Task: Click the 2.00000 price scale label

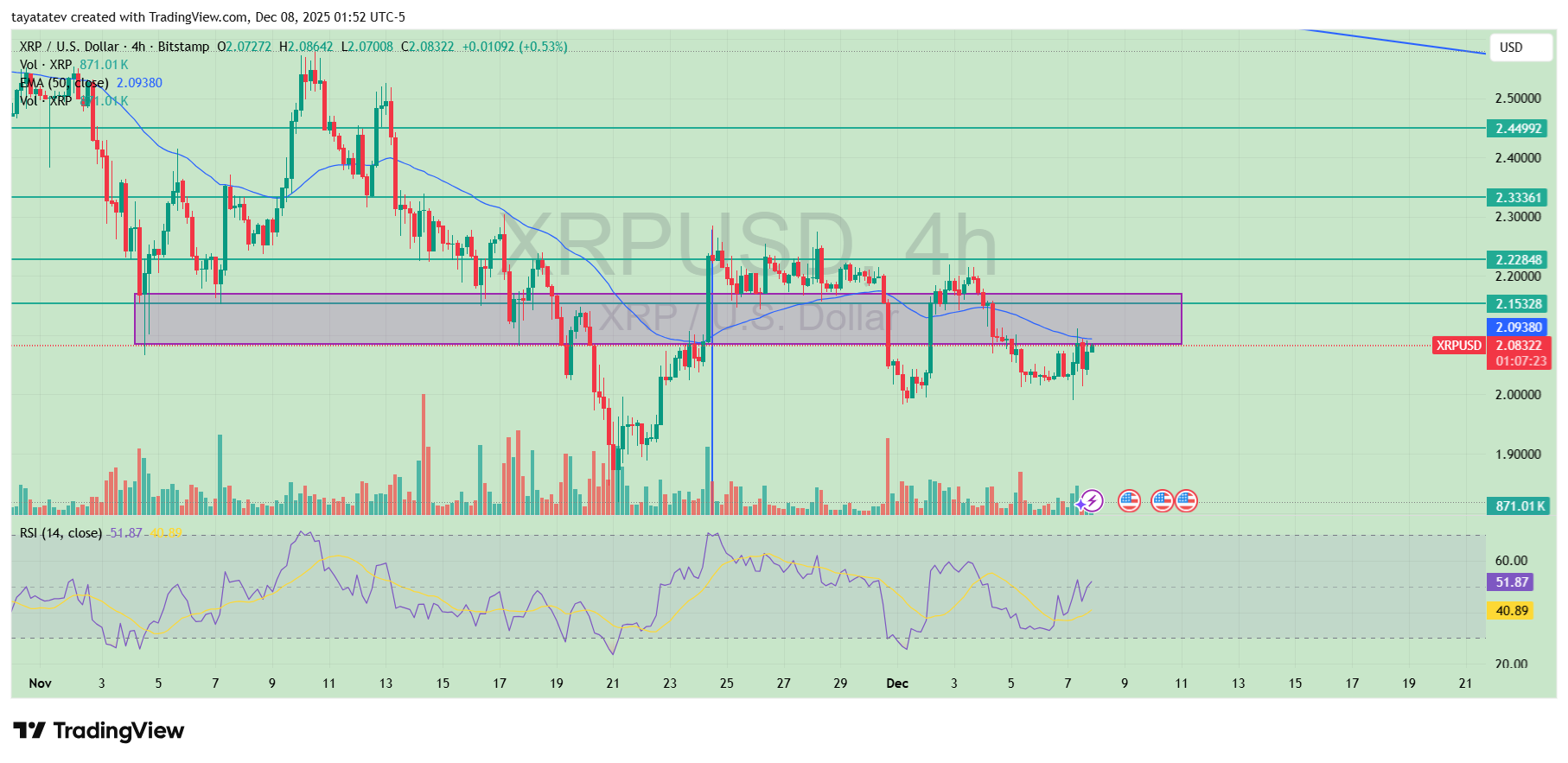Action: [x=1518, y=395]
